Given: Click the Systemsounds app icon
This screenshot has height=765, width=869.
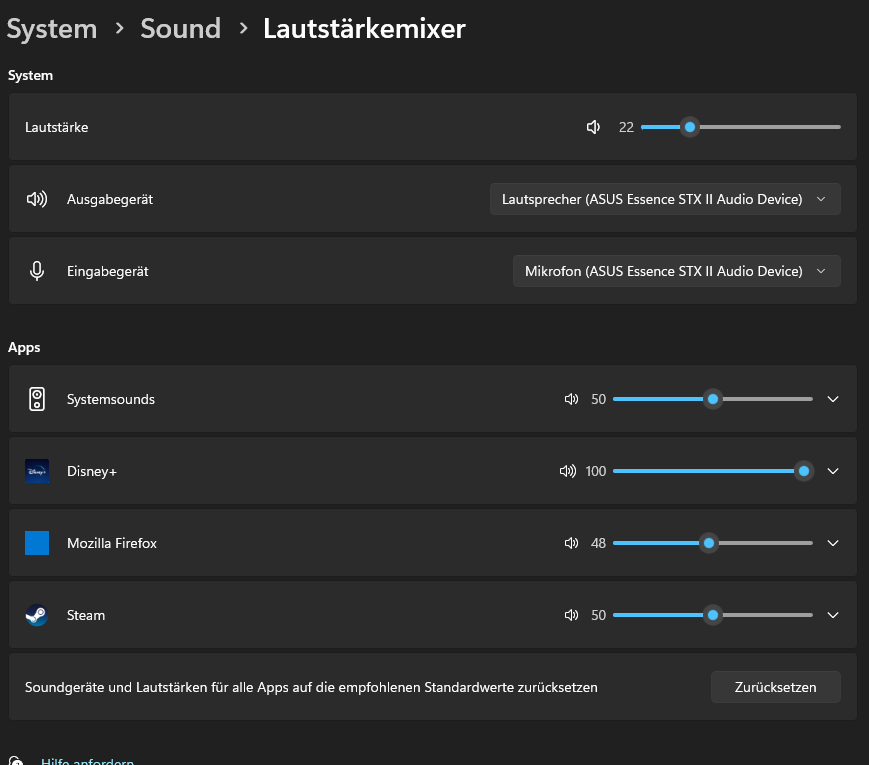Looking at the screenshot, I should [37, 399].
